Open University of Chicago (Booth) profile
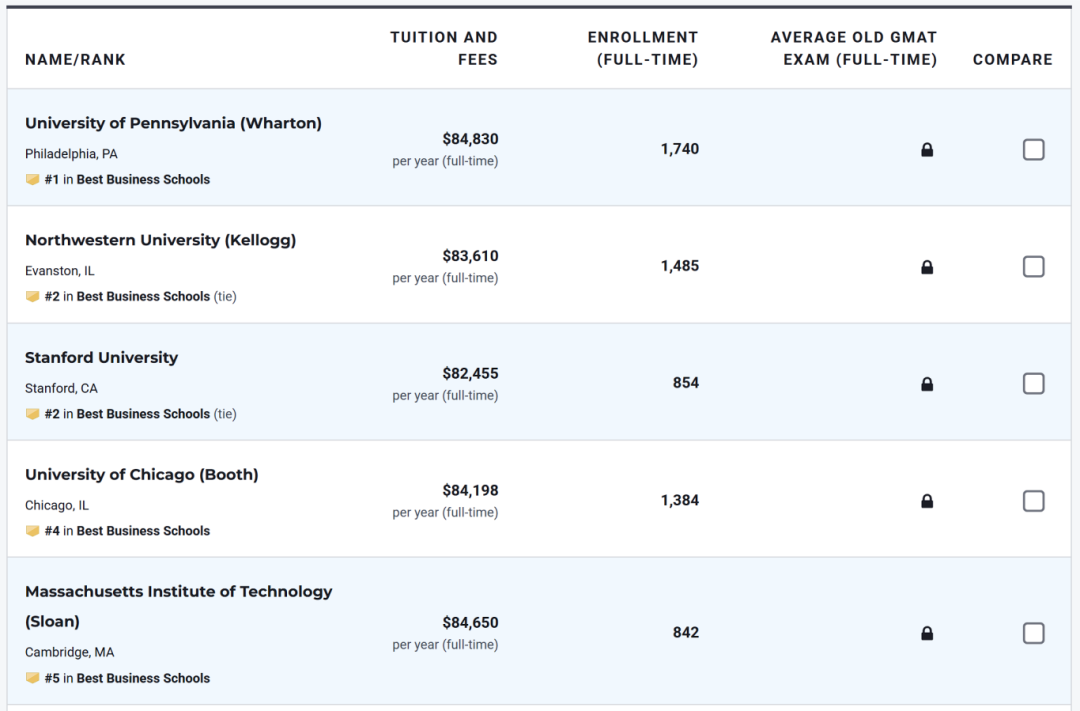The image size is (1080, 711). pos(141,475)
